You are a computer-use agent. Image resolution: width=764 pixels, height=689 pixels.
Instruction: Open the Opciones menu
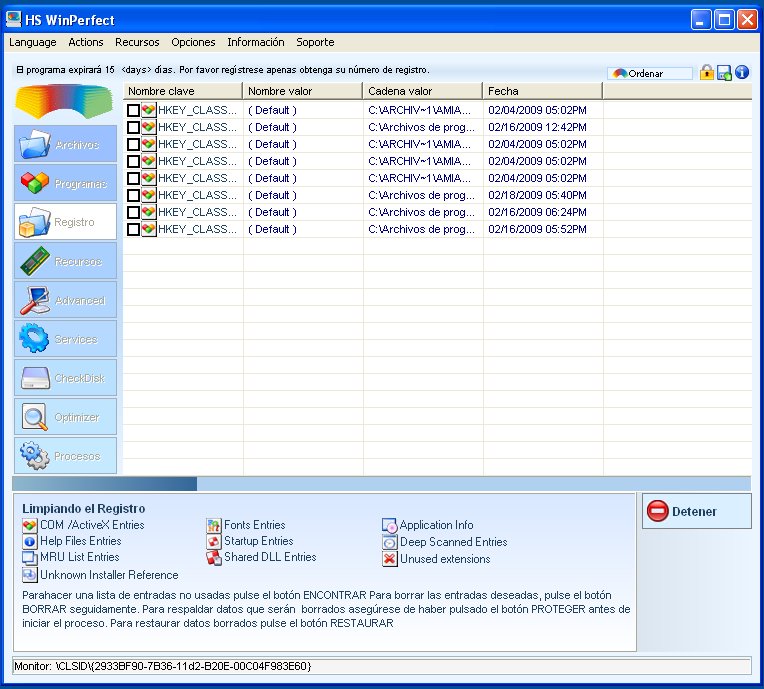(x=193, y=42)
